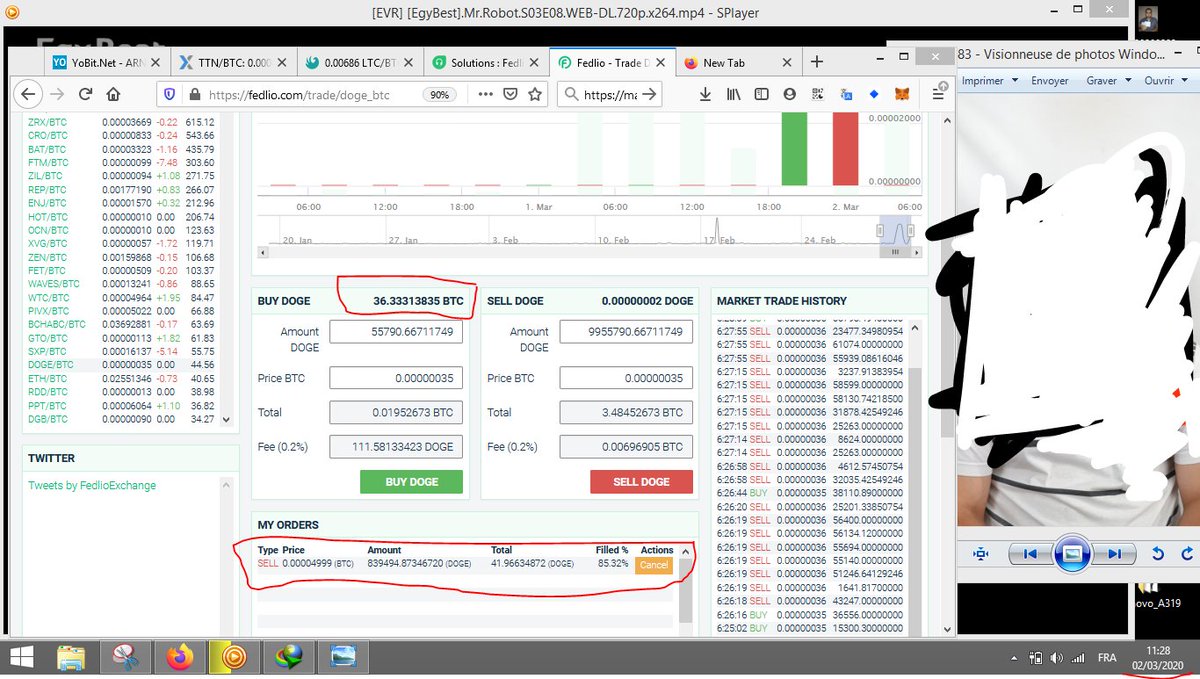
Task: Toggle the Firefox sidebar icon
Action: [761, 94]
